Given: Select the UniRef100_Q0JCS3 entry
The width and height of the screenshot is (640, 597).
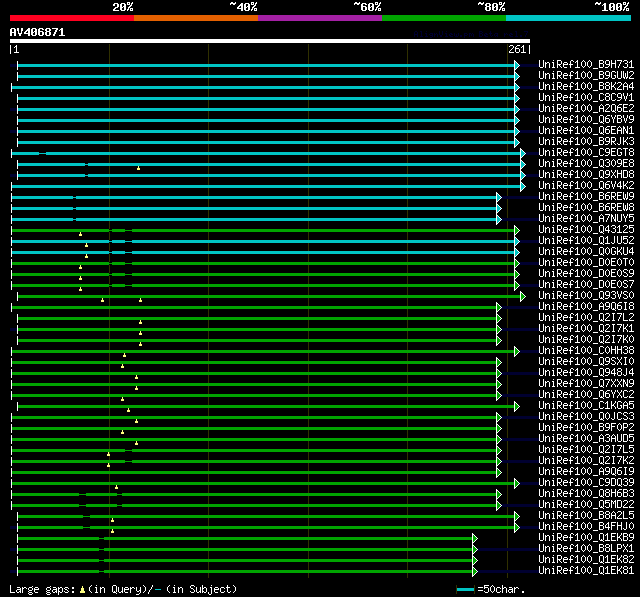Looking at the screenshot, I should (x=586, y=417).
